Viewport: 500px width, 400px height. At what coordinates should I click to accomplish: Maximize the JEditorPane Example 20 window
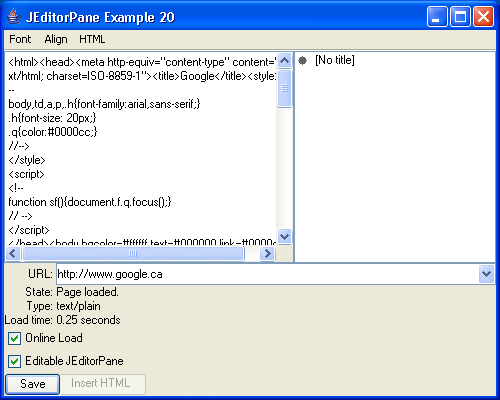coord(460,17)
